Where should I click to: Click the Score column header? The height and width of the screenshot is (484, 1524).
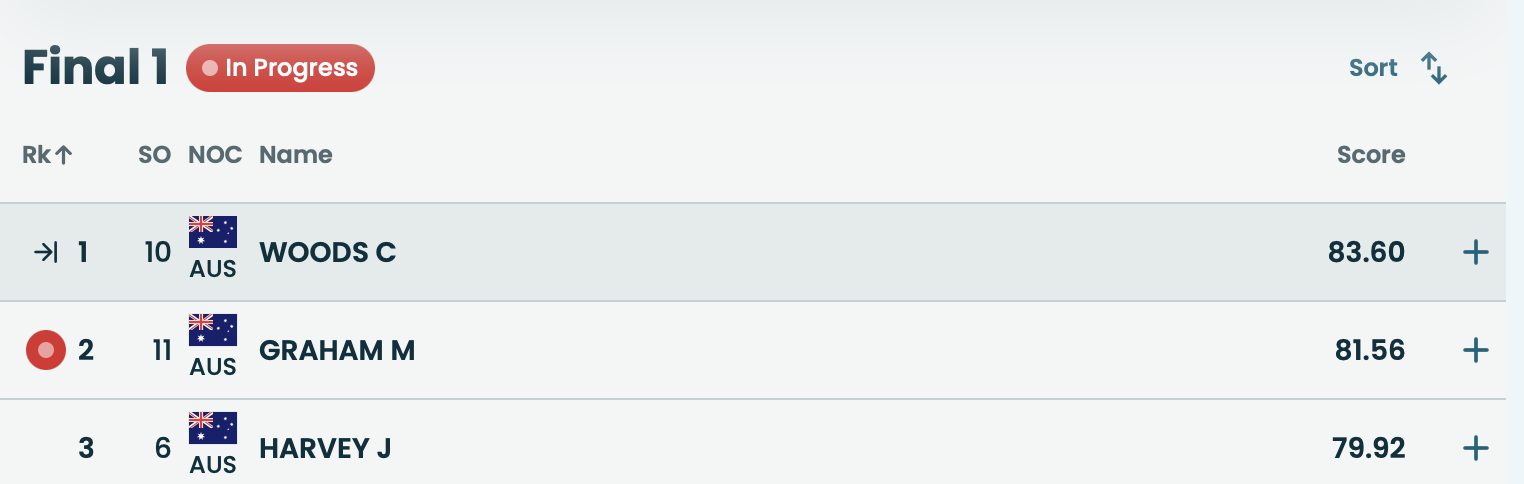[1370, 155]
